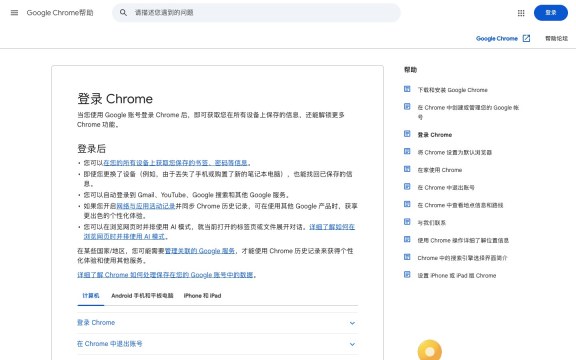Open link about how Chrome handles account data

(x=165, y=275)
